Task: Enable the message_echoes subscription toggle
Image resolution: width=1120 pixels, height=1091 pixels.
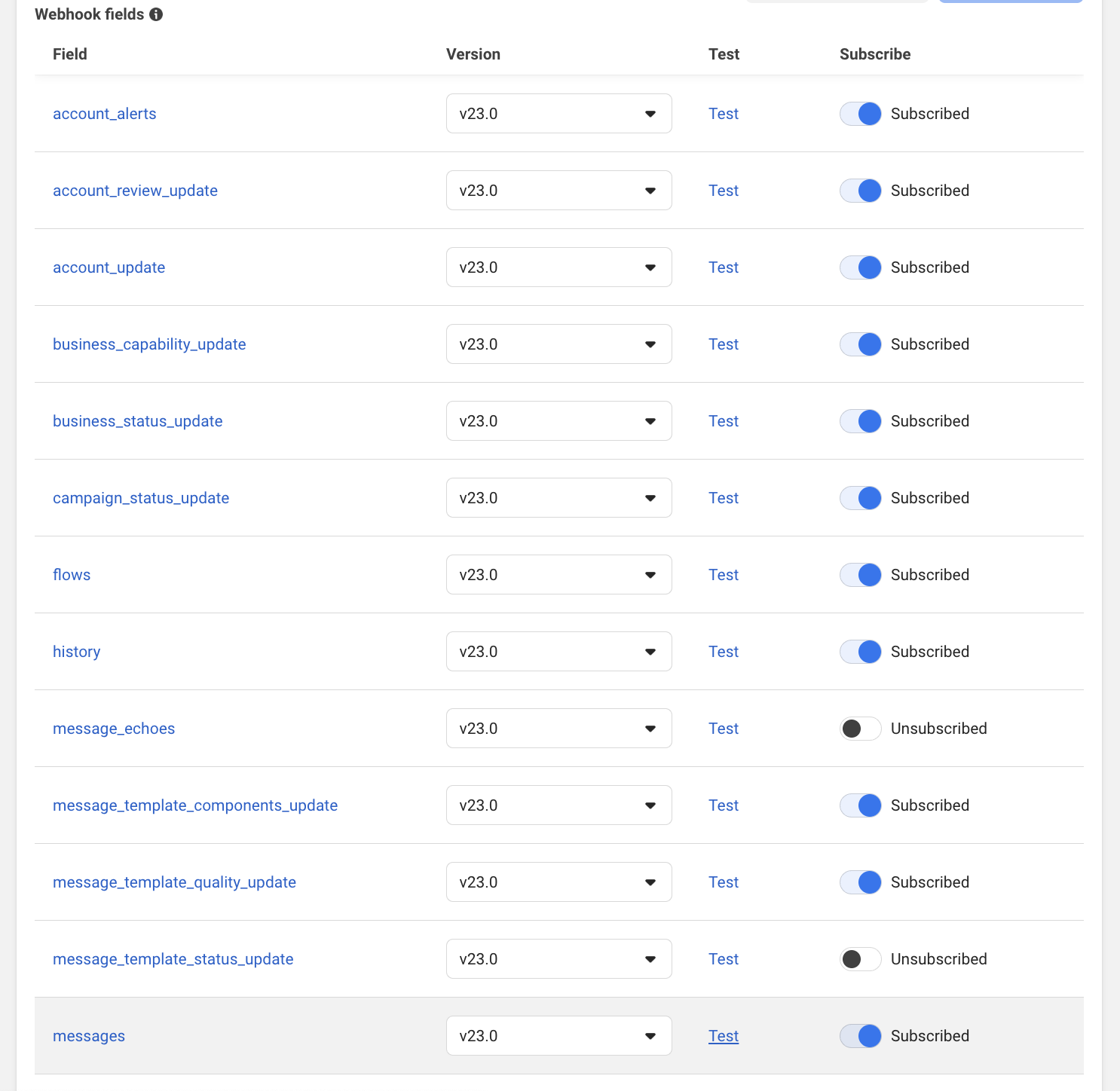Action: pyautogui.click(x=860, y=729)
